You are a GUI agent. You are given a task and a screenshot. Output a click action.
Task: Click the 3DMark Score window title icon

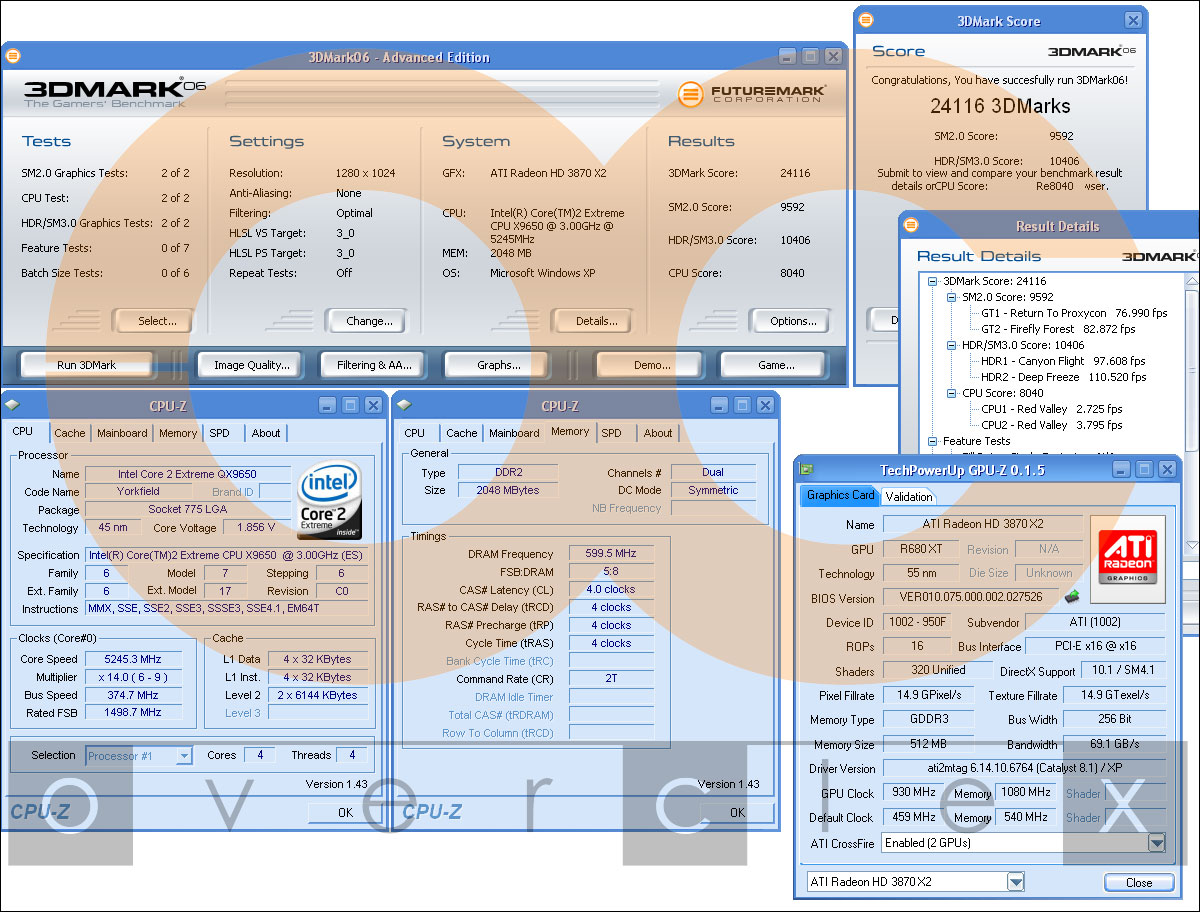tap(866, 20)
